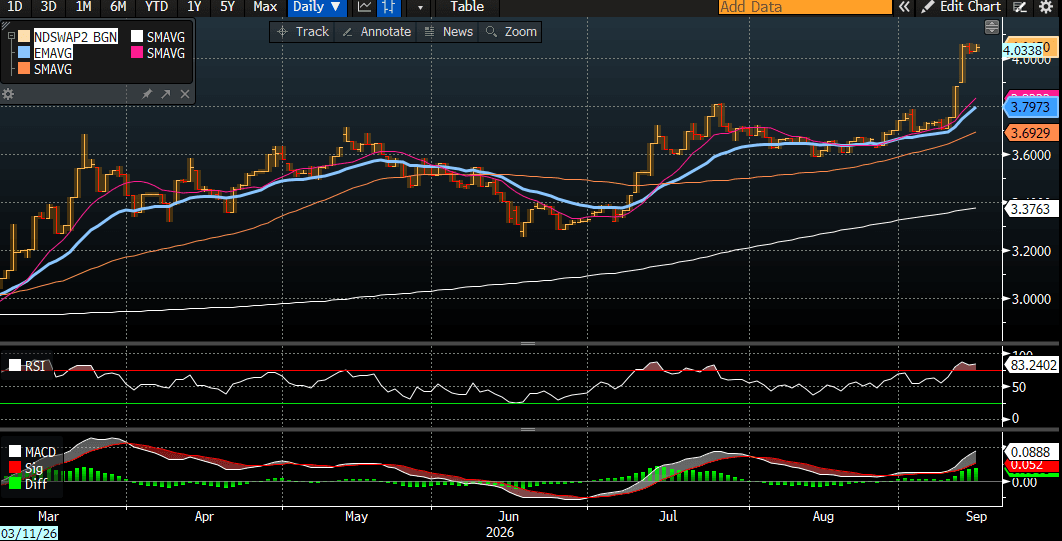Click the Jul label on time axis

[x=668, y=517]
